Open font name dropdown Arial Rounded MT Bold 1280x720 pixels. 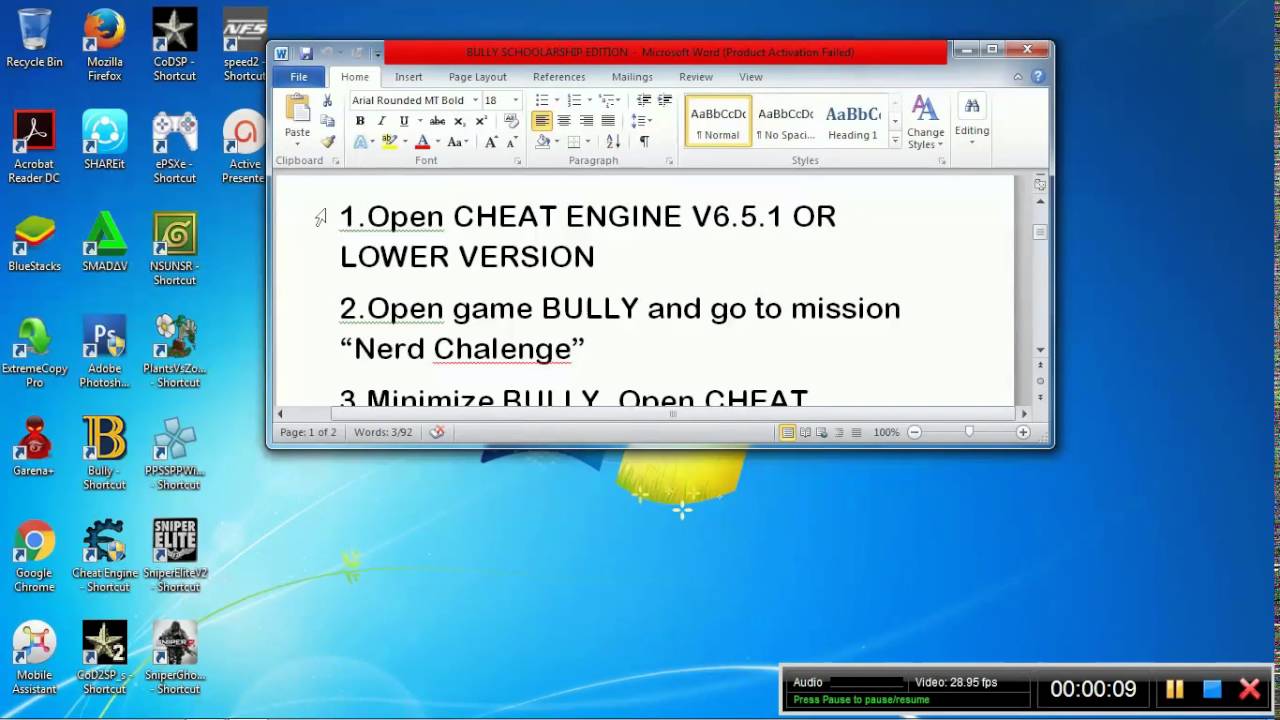point(475,100)
